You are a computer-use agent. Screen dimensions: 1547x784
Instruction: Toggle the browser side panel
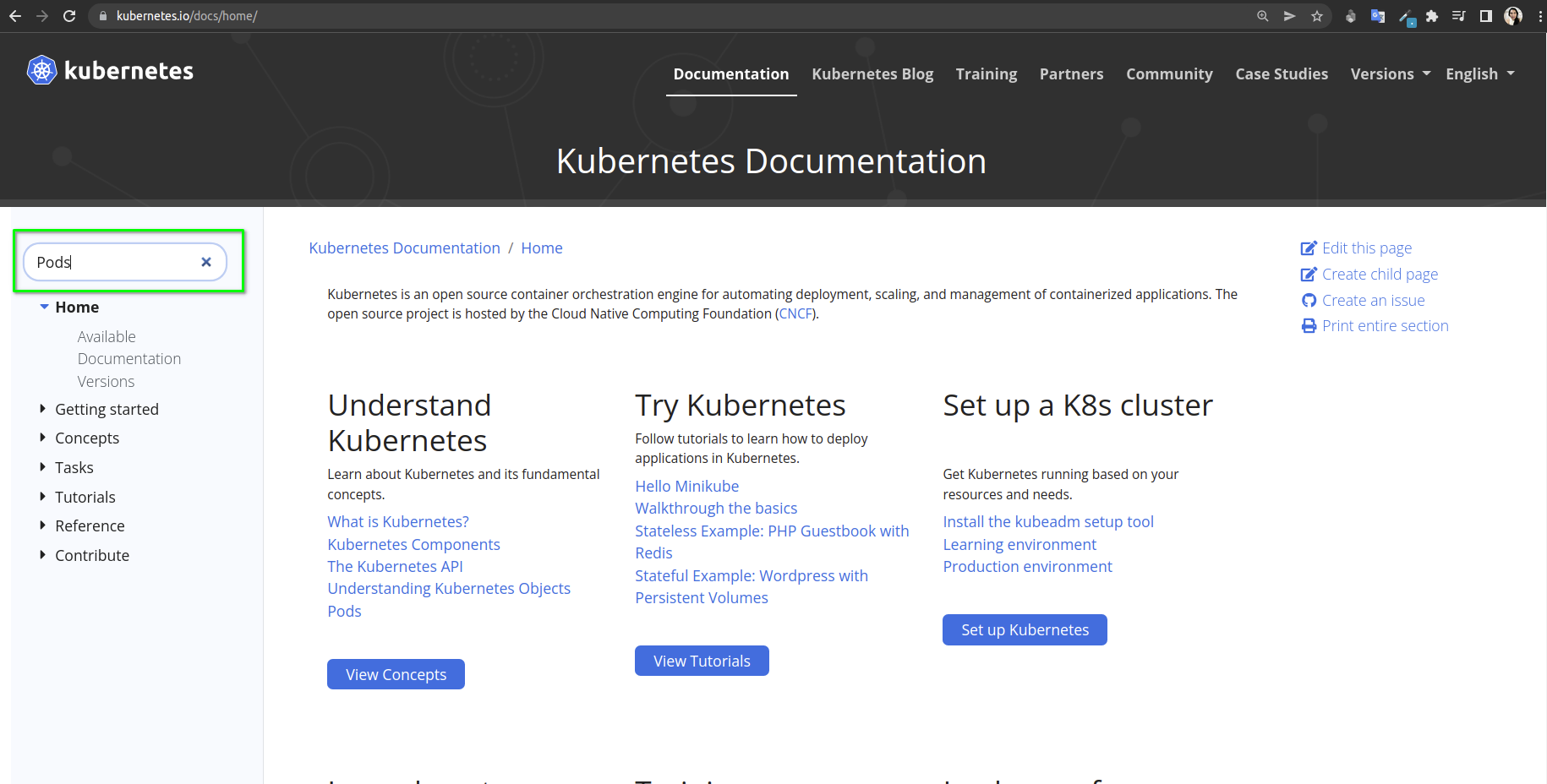coord(1486,16)
